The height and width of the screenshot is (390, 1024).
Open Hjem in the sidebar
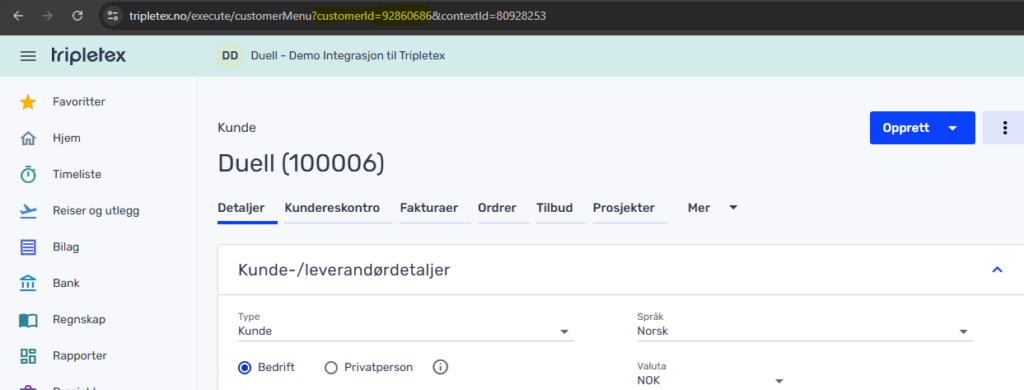(67, 138)
